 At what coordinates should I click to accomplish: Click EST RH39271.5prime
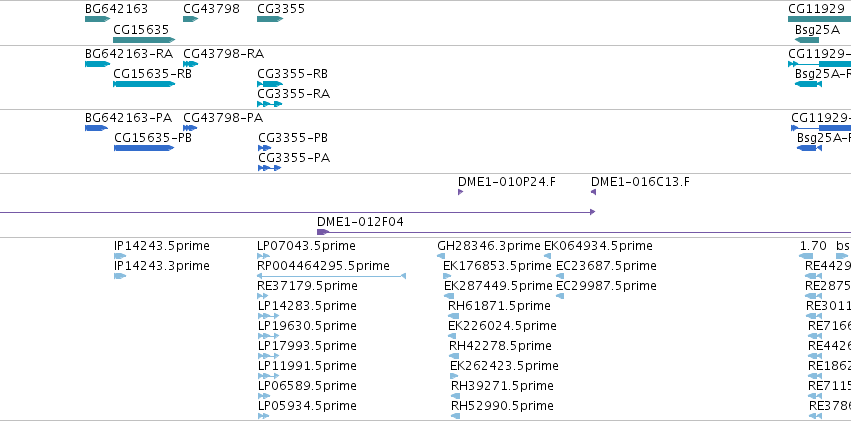[x=503, y=386]
